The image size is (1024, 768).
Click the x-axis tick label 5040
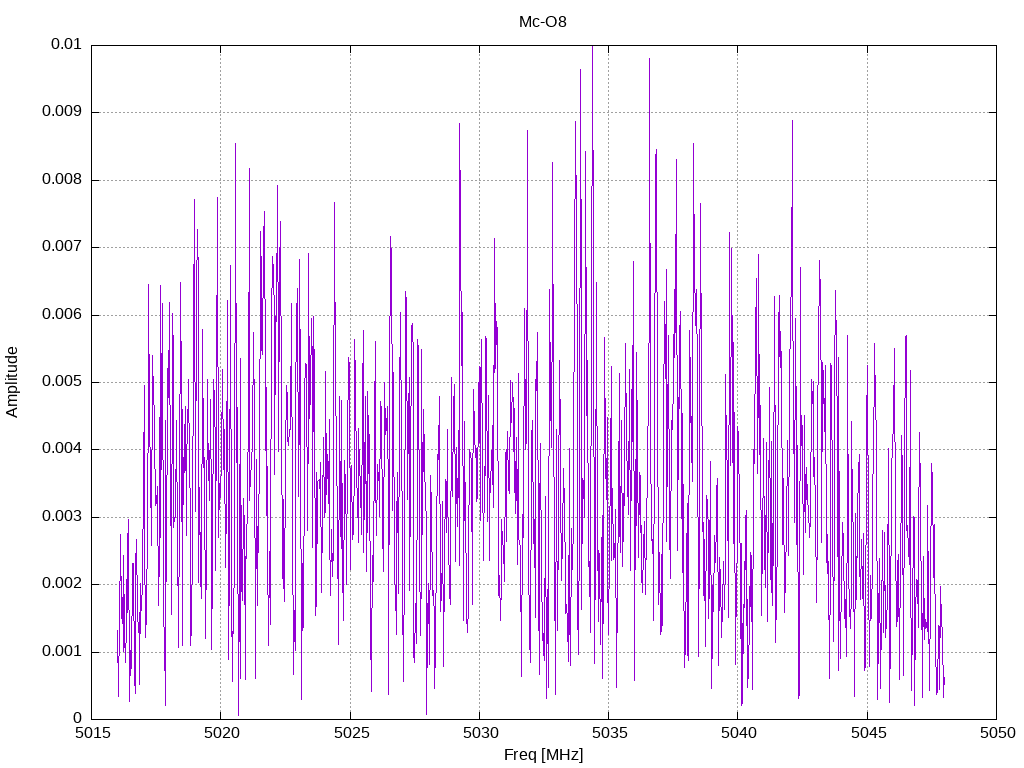(739, 733)
